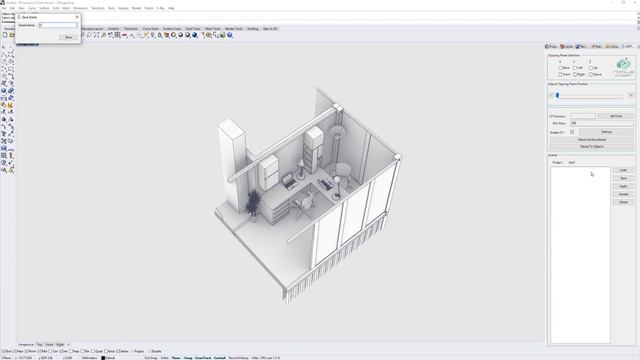The height and width of the screenshot is (360, 640).
Task: Click the Maximise Boundaries button
Action: 592,140
